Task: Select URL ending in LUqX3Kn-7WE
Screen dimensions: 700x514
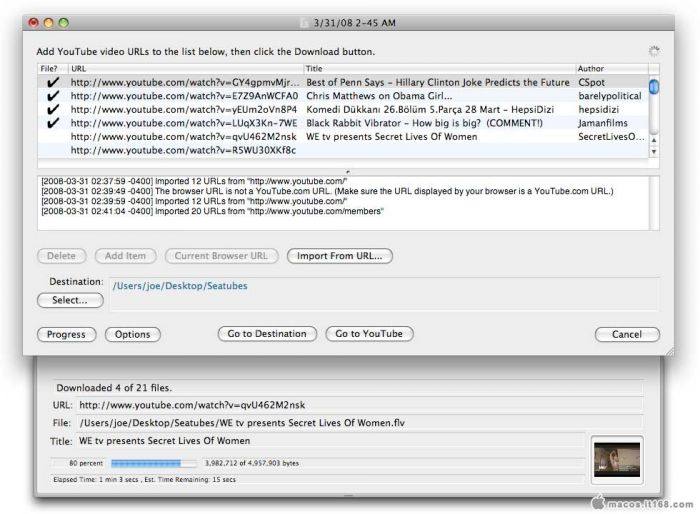Action: (x=183, y=123)
